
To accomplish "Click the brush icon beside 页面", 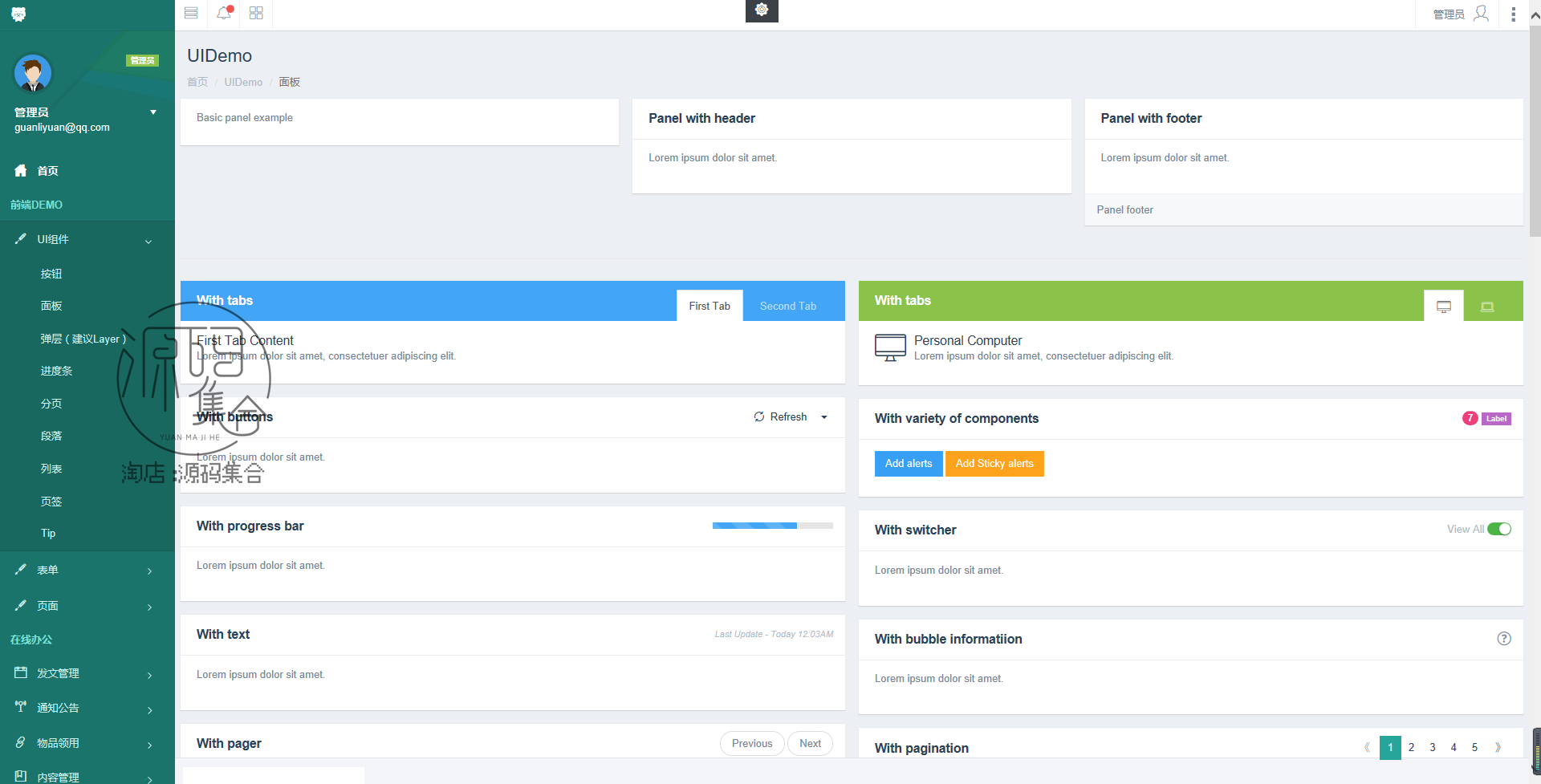I will pyautogui.click(x=21, y=605).
